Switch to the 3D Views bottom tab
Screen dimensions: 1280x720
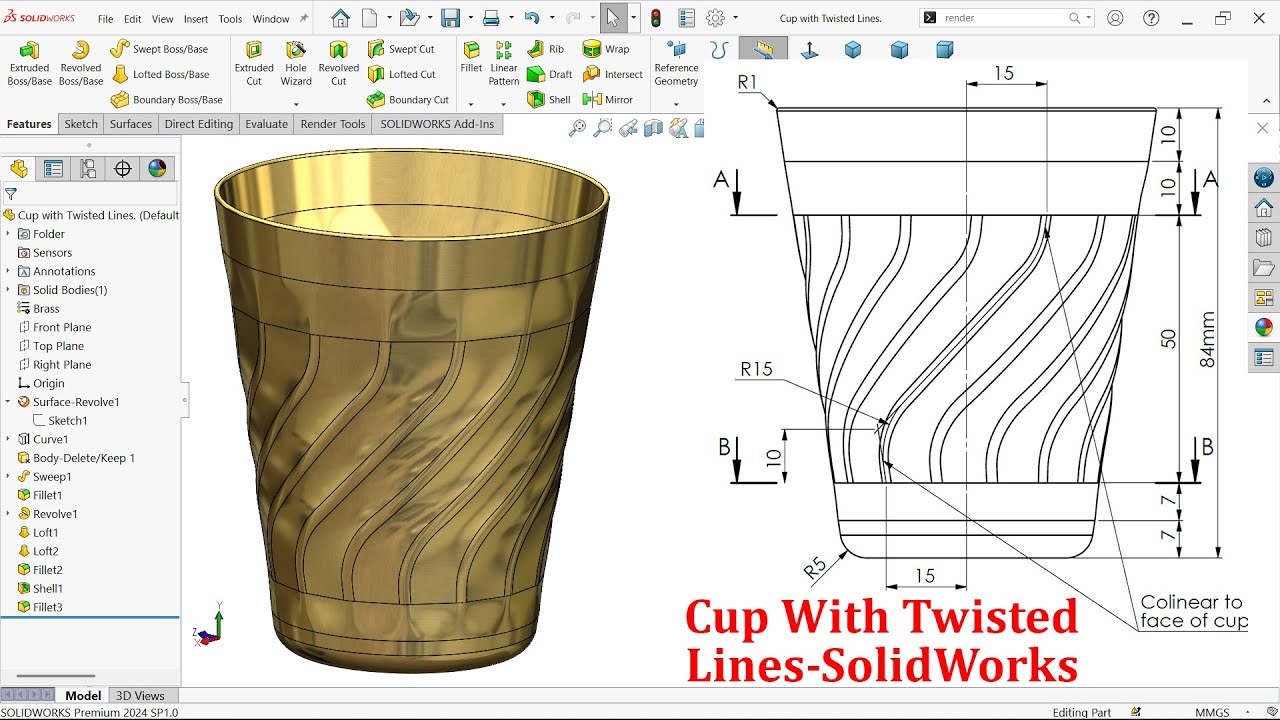140,696
